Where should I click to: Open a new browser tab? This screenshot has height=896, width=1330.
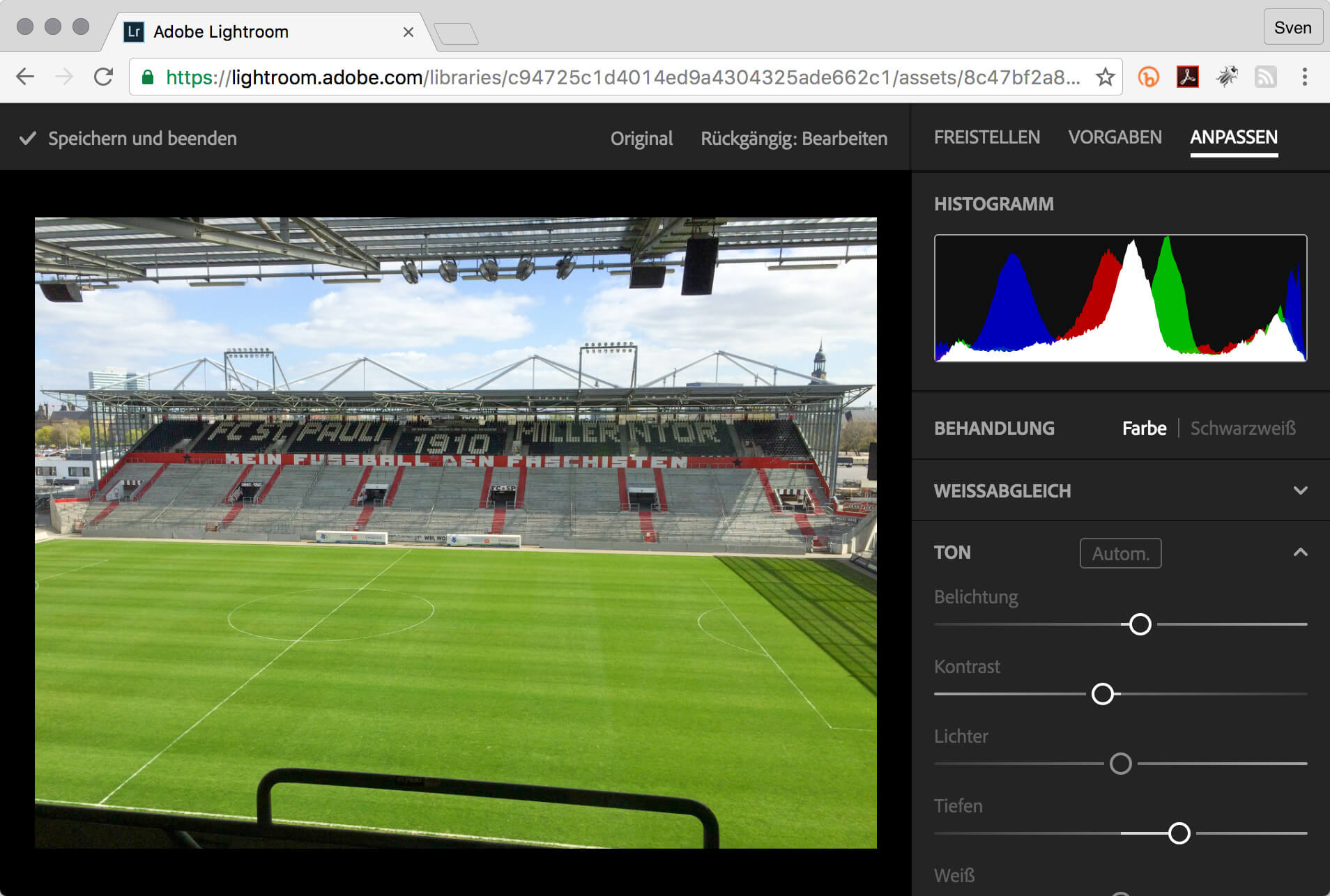coord(456,33)
